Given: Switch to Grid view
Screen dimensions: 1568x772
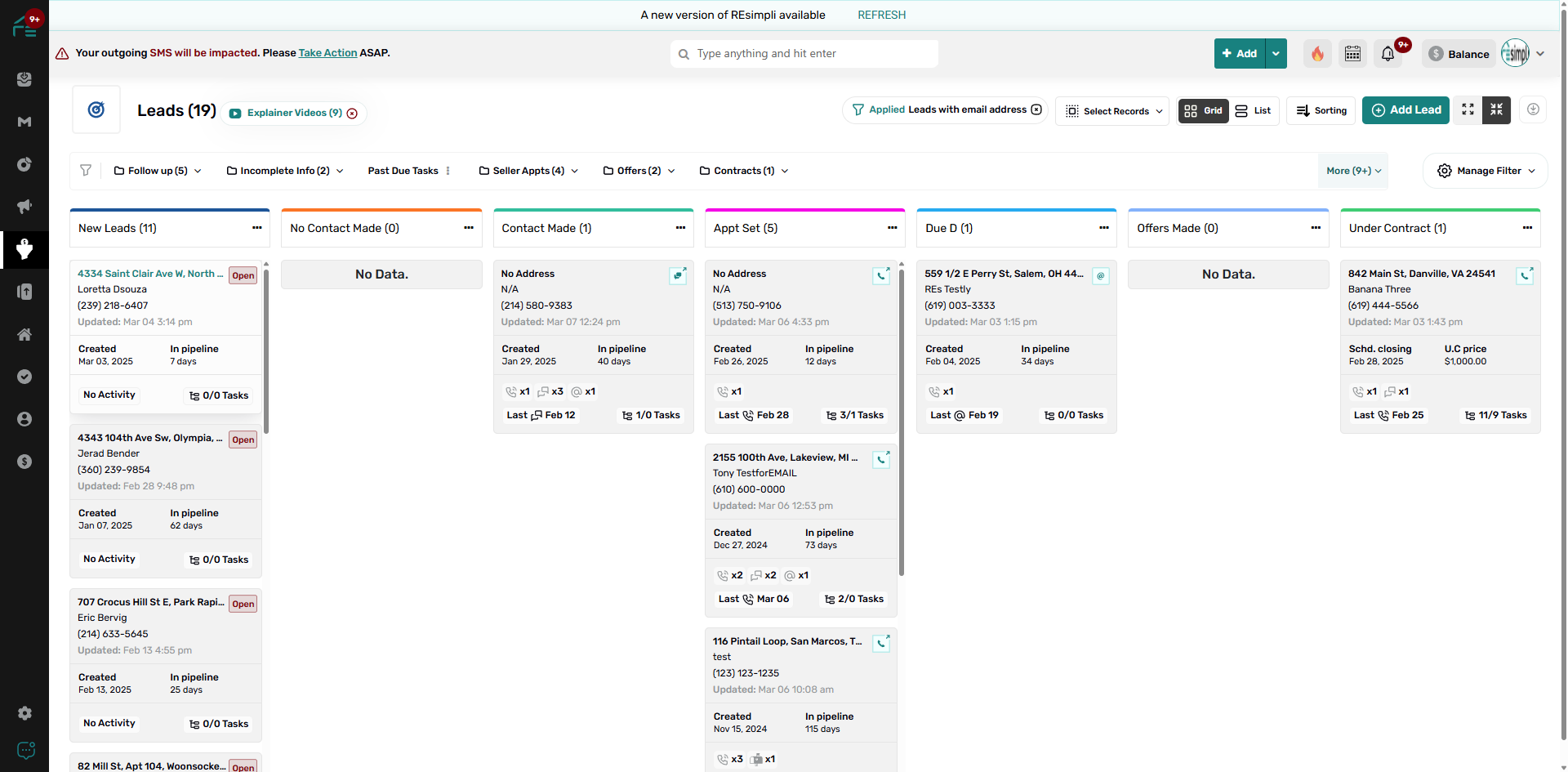Looking at the screenshot, I should coord(1203,110).
